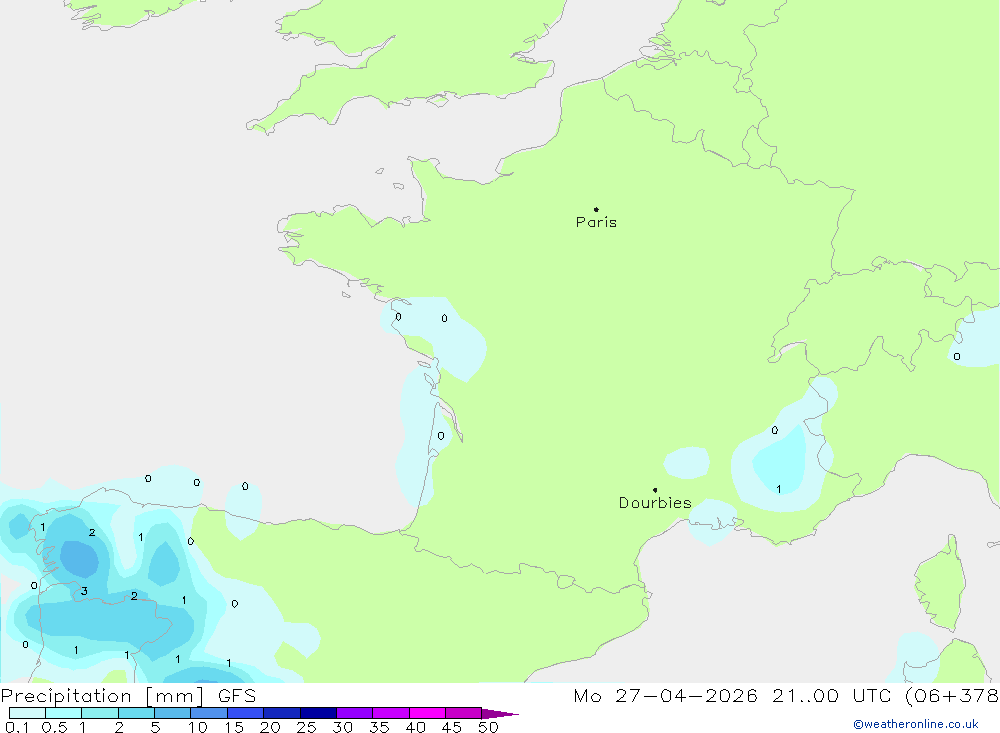Click the '25' legend scale value

(x=307, y=727)
